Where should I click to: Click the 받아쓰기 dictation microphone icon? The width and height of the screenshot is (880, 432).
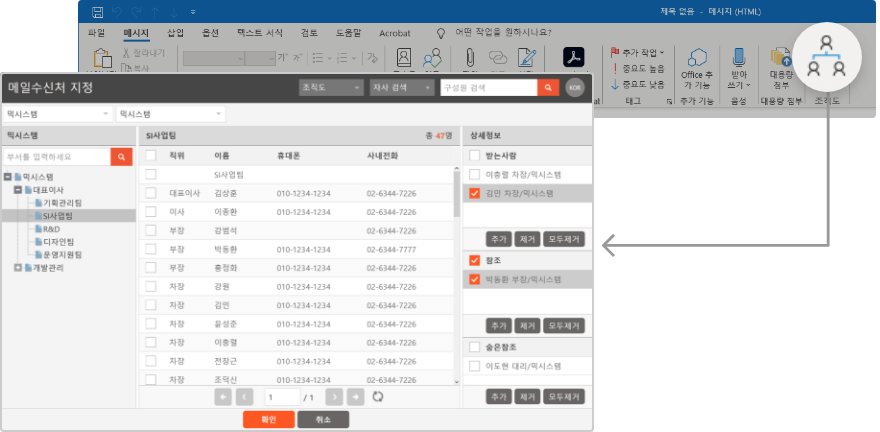click(x=739, y=58)
